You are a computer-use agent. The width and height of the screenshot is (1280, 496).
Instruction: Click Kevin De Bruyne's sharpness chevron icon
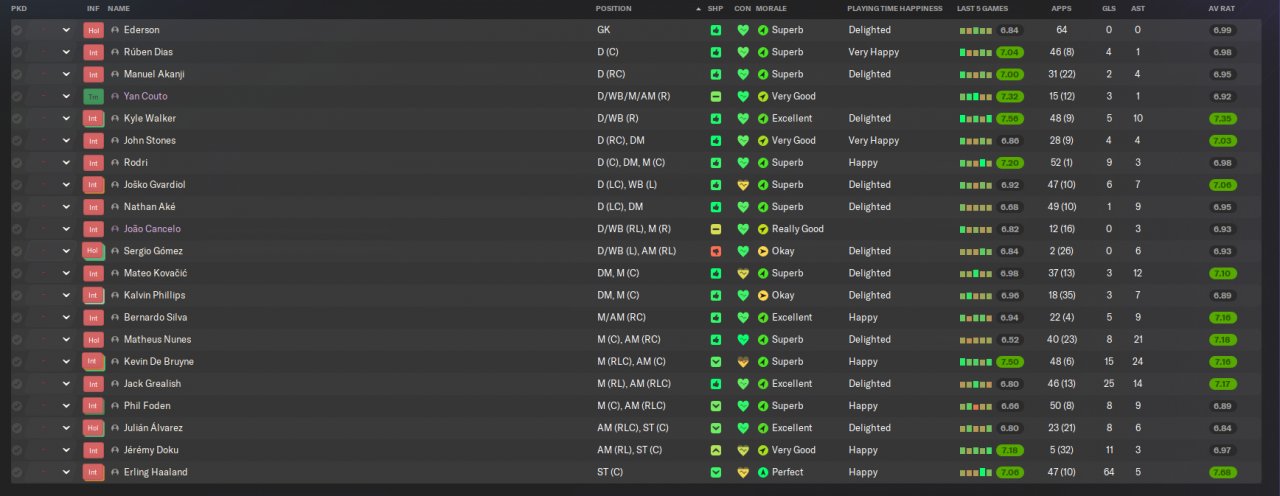click(715, 361)
